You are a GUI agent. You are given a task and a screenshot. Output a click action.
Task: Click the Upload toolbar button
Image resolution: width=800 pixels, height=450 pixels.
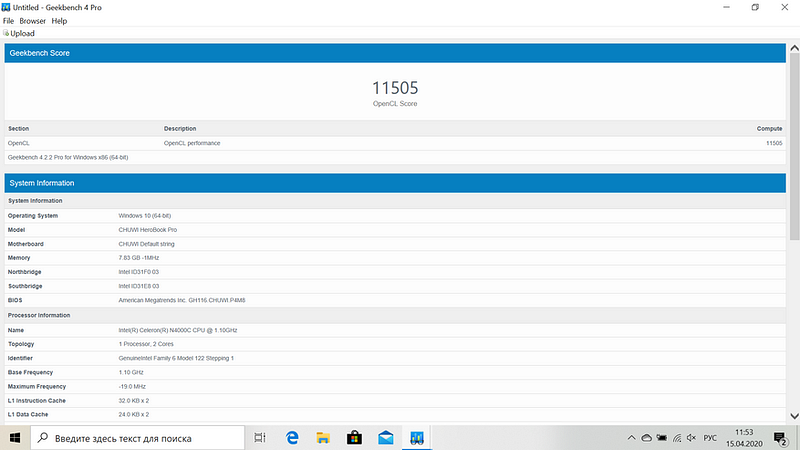[x=19, y=33]
